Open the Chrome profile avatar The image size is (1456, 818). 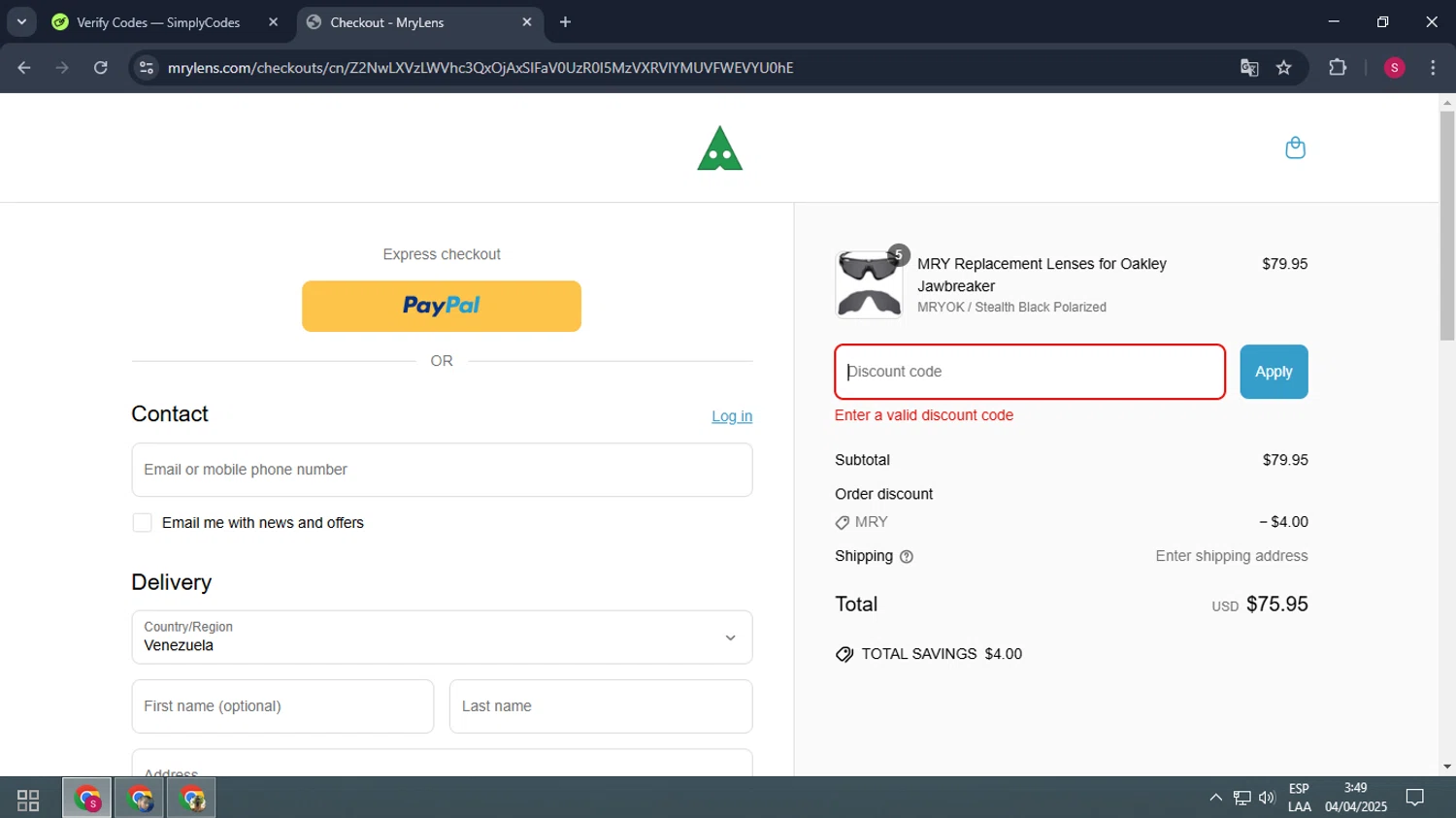1394,68
